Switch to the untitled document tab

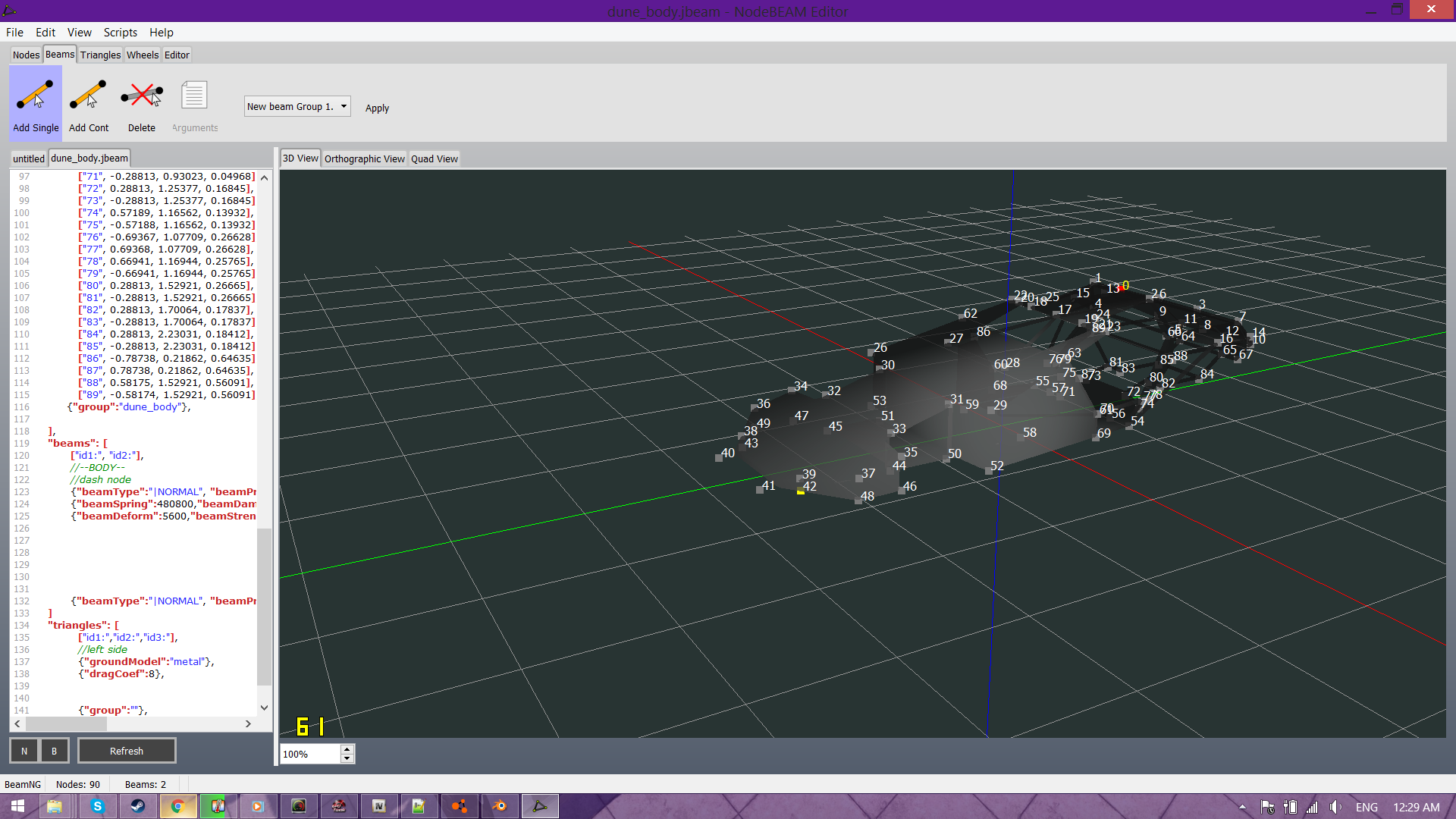click(x=29, y=158)
